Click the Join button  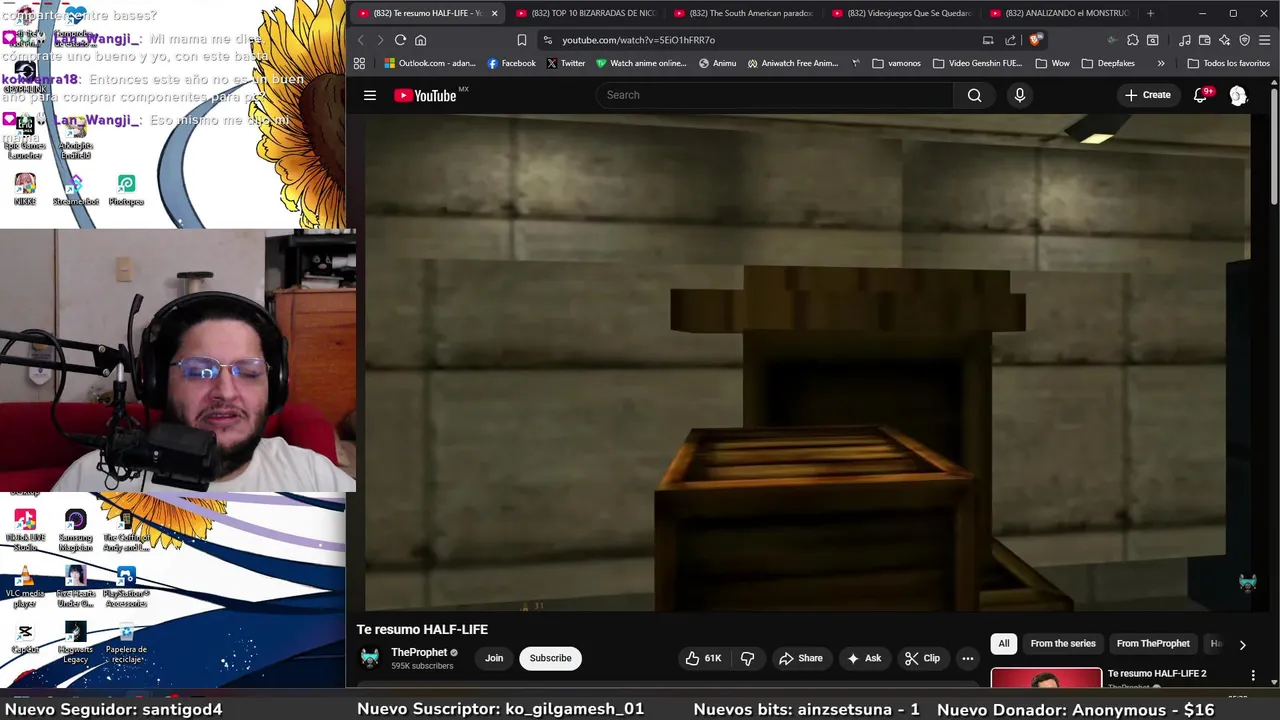click(x=494, y=658)
